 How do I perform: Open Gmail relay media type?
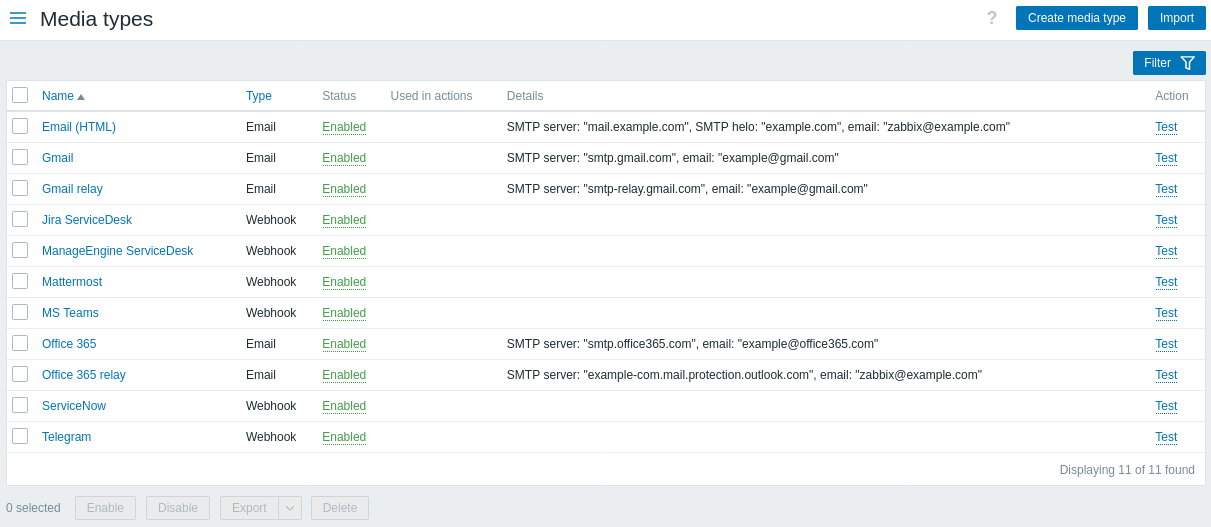(72, 189)
